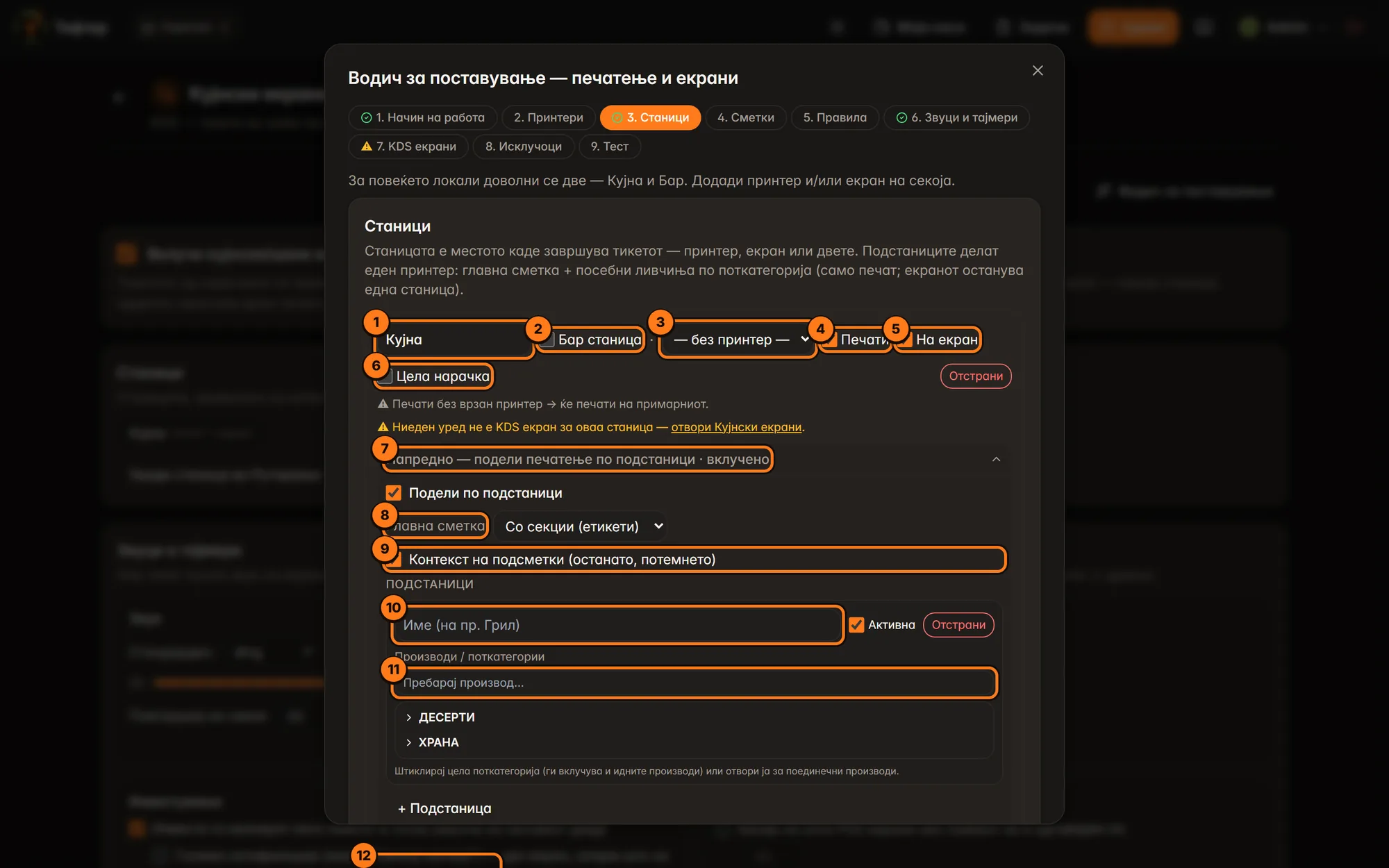Click the station name field 'Кујна'

(454, 340)
